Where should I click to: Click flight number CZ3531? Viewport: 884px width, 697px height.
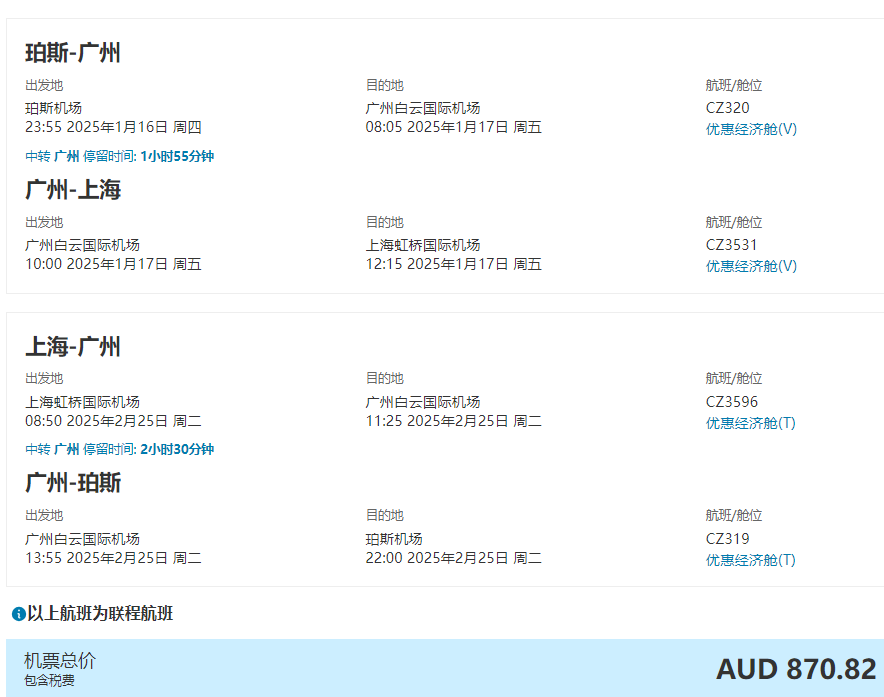[731, 245]
